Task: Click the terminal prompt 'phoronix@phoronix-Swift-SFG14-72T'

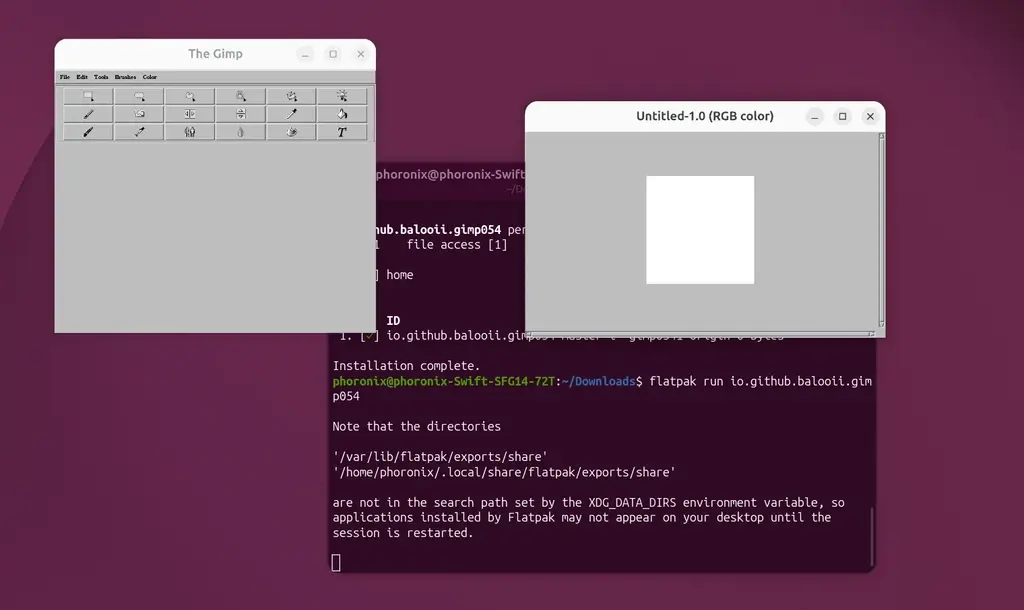Action: 443,381
